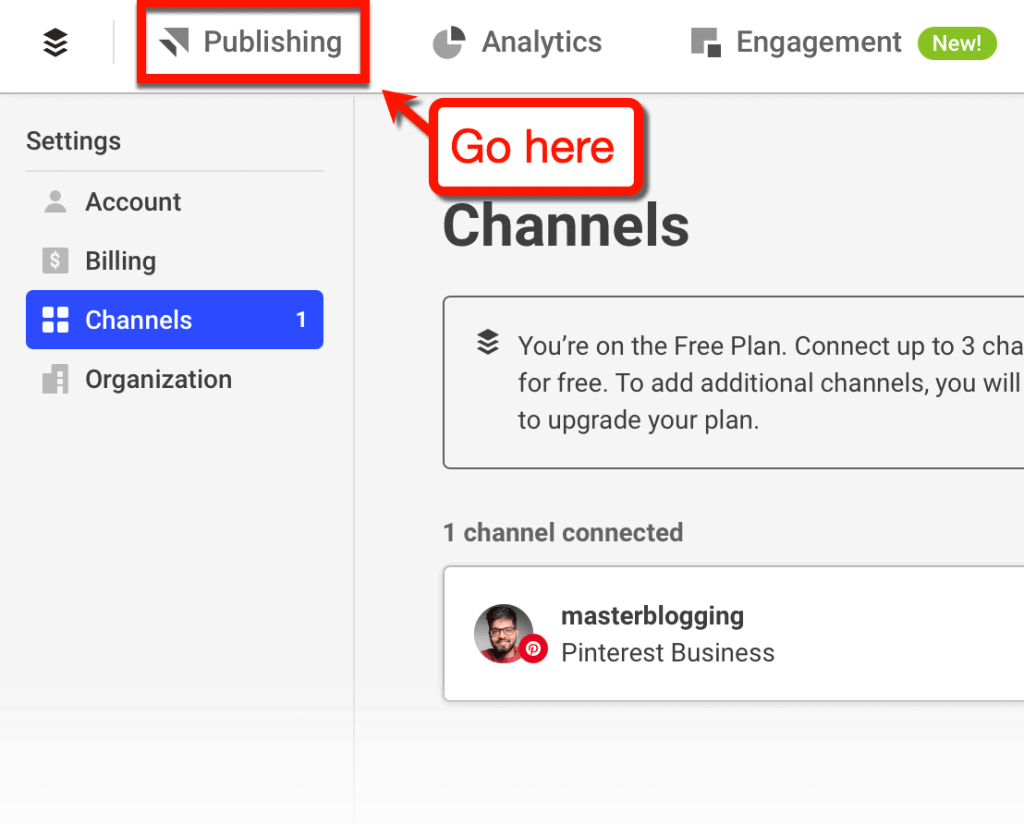1024x824 pixels.
Task: Click the Organization building icon
Action: [x=54, y=379]
